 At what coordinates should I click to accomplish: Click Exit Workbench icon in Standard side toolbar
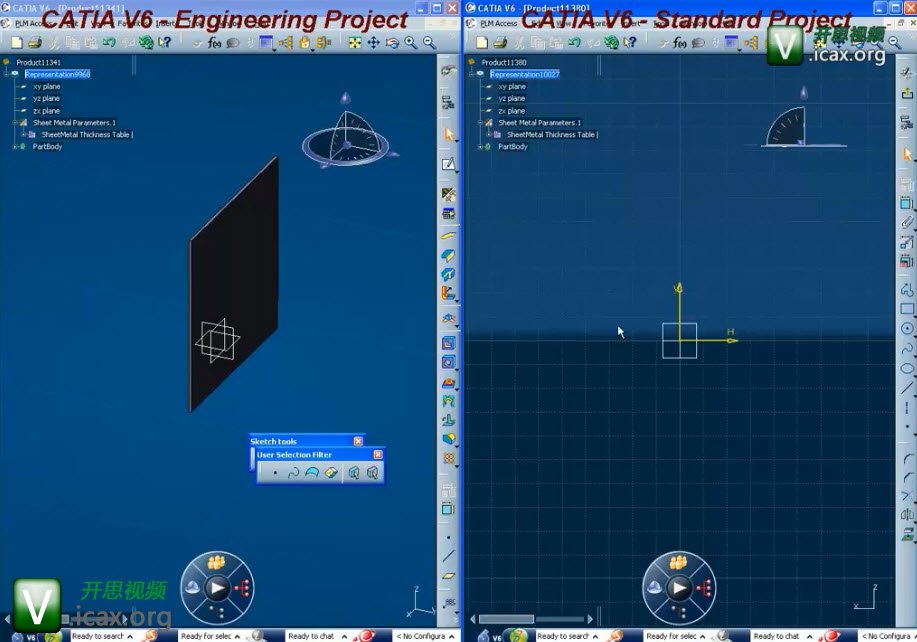[907, 92]
